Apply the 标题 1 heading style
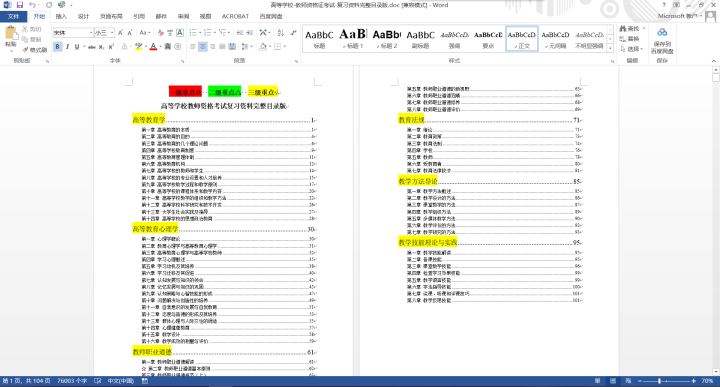720x387 pixels. click(x=353, y=39)
